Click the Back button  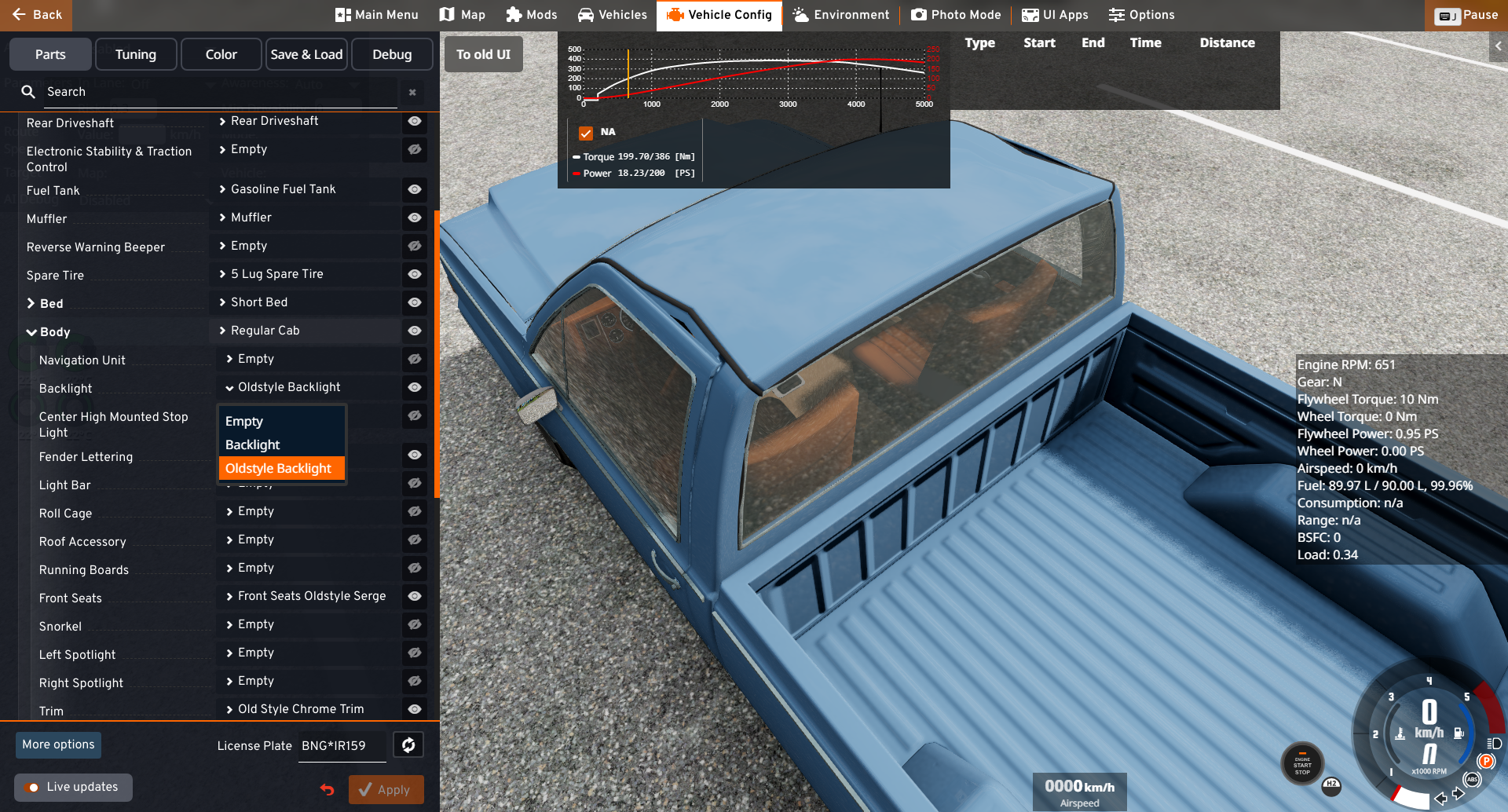(x=36, y=15)
